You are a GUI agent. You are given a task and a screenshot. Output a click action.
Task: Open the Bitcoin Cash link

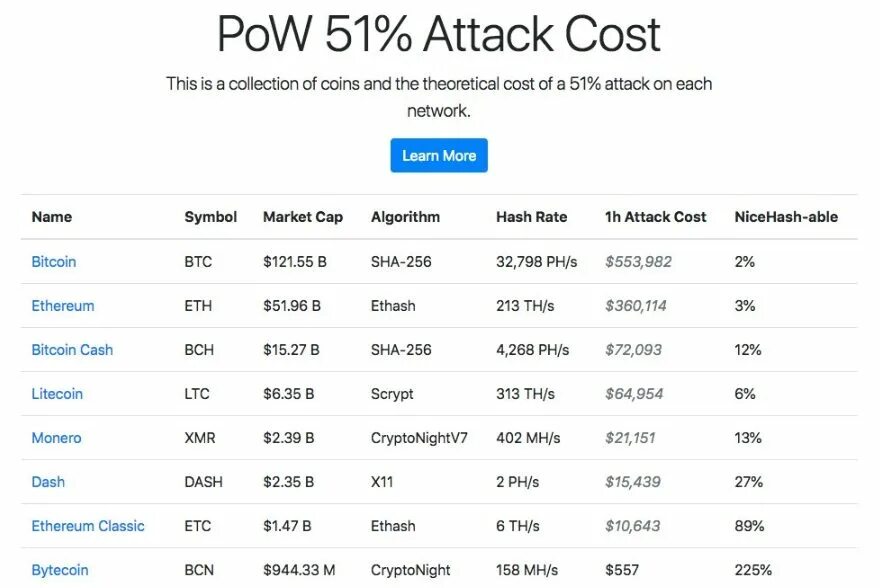[72, 350]
